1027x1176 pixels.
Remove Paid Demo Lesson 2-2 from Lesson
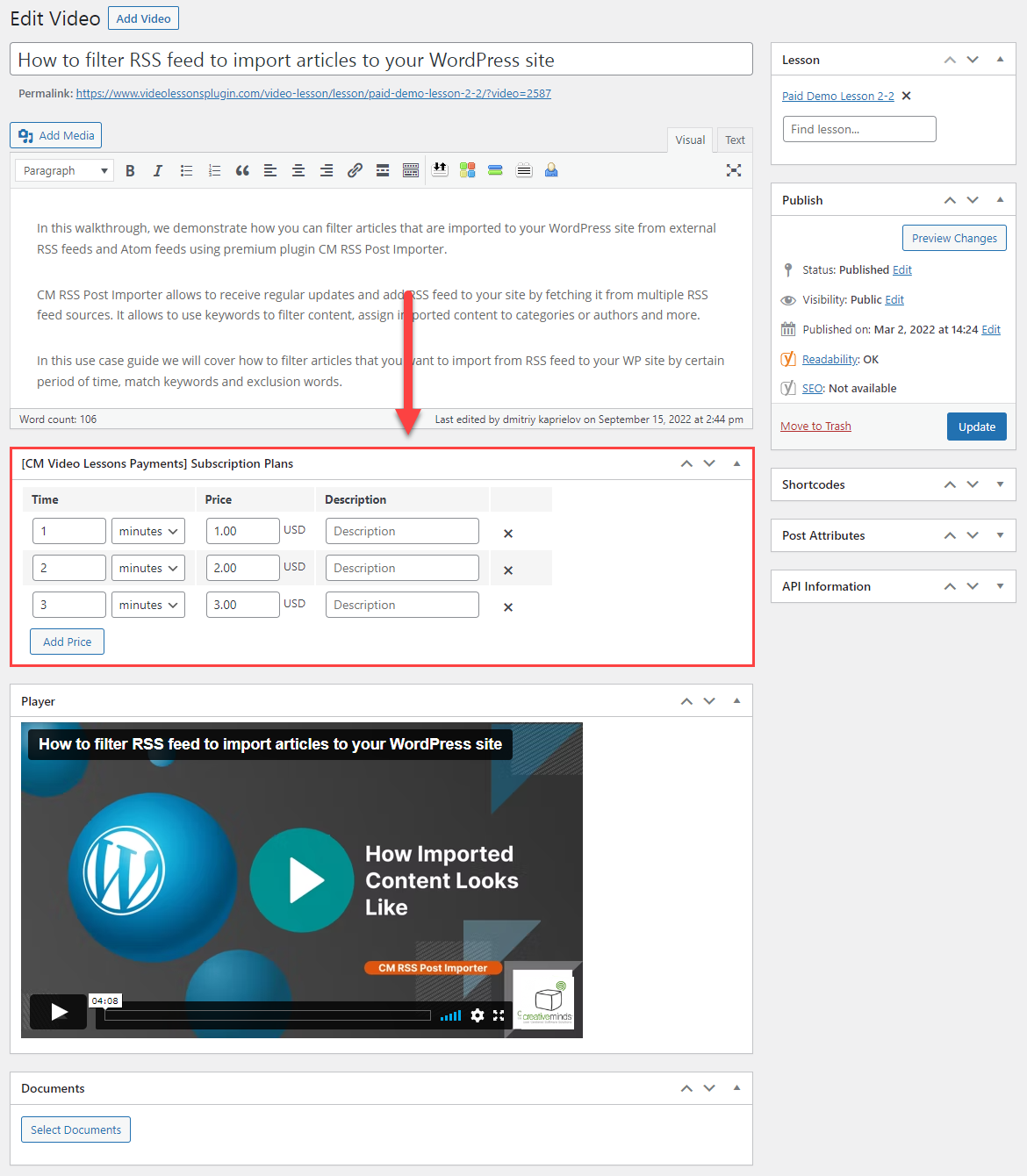[x=907, y=96]
